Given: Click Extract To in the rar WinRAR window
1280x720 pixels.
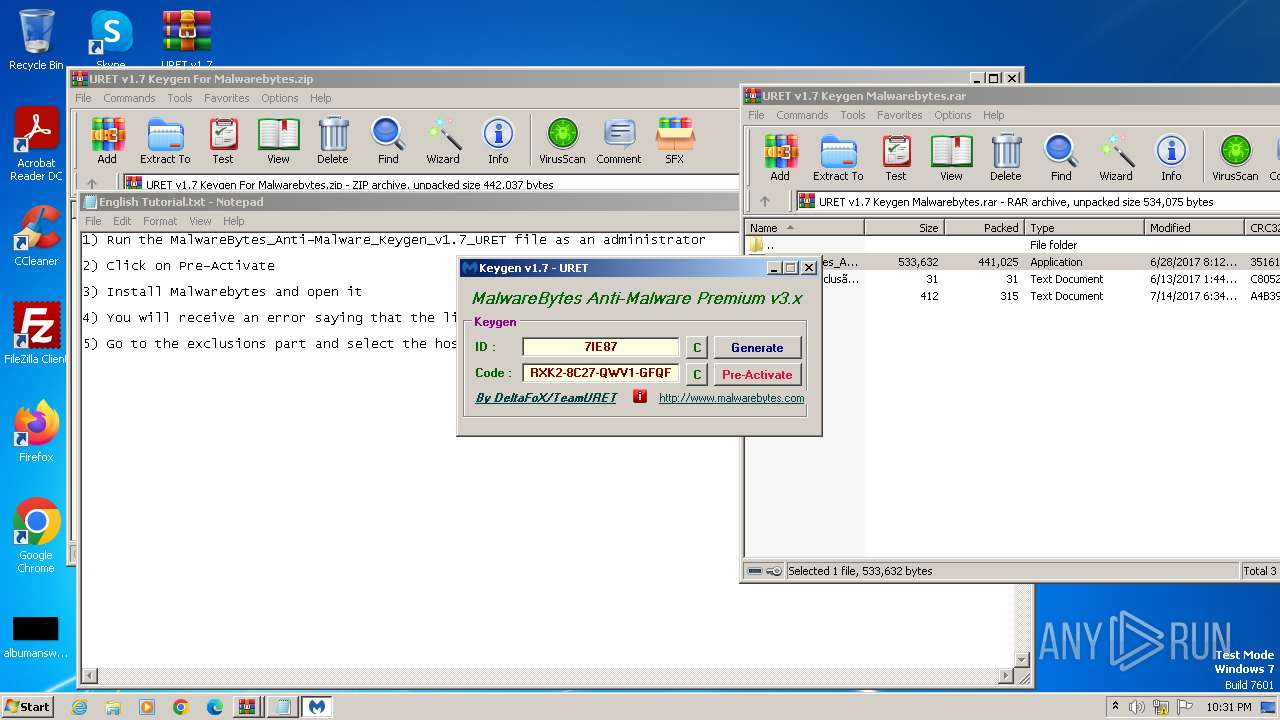Looking at the screenshot, I should click(838, 158).
